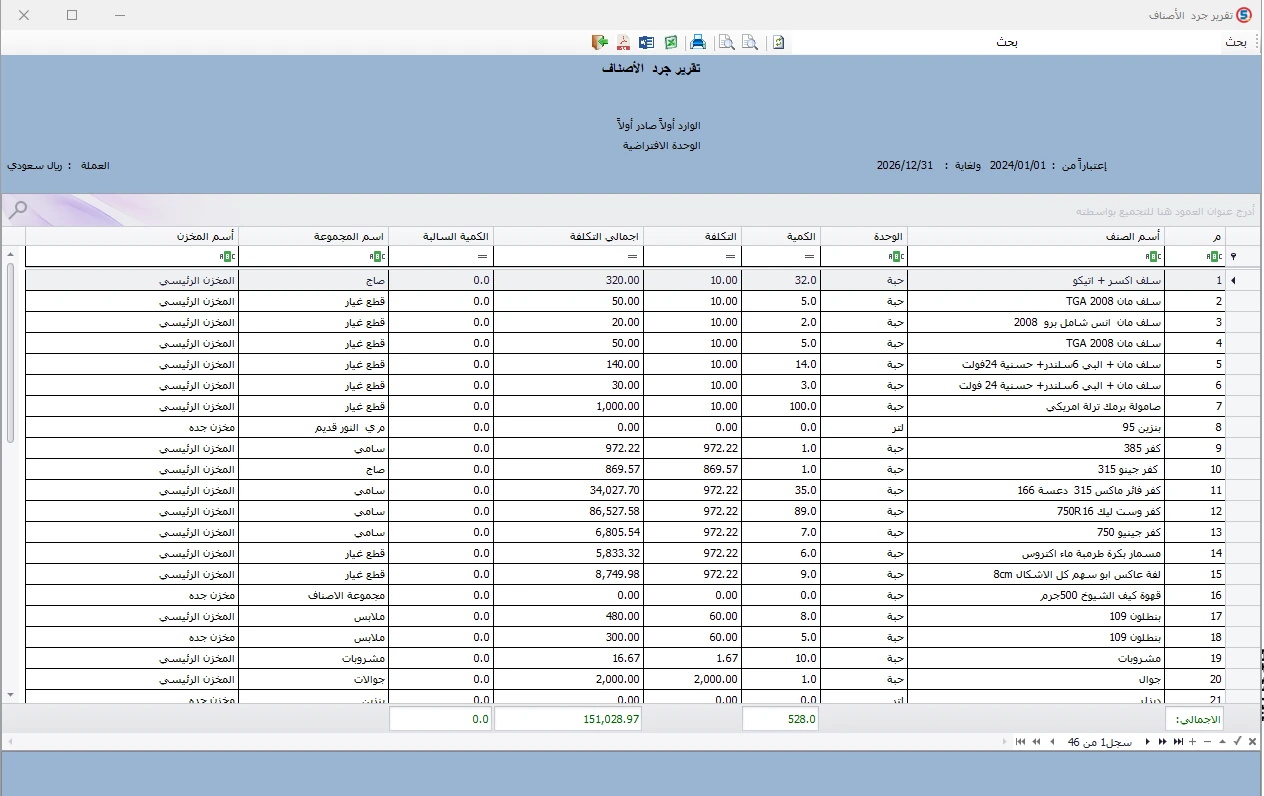Screen dimensions: 1264x796
Task: Click the grand total value 151,028.97
Action: [568, 719]
